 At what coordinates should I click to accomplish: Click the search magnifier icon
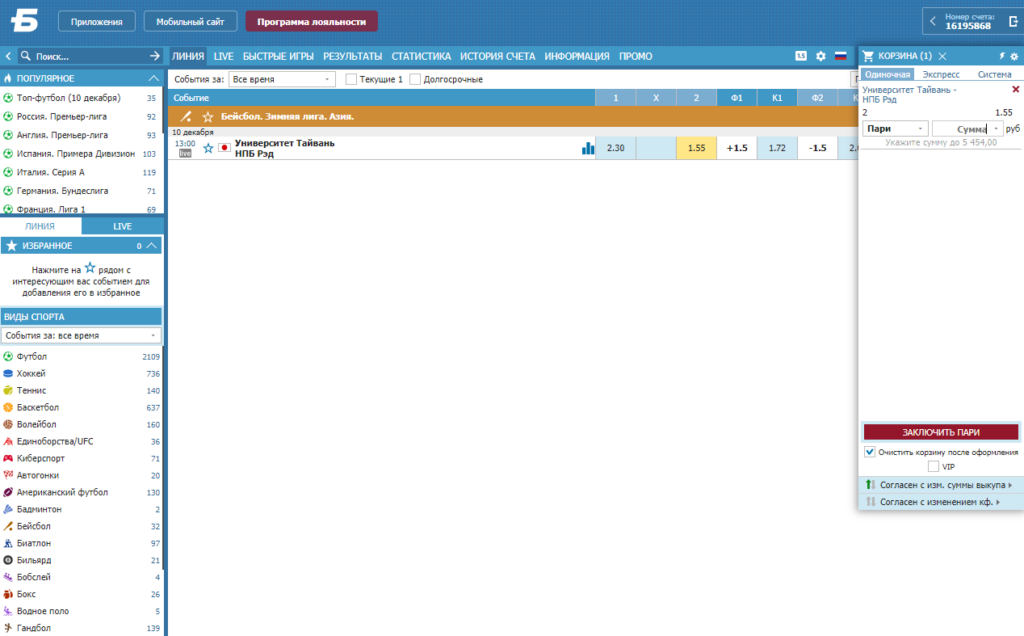tap(25, 56)
